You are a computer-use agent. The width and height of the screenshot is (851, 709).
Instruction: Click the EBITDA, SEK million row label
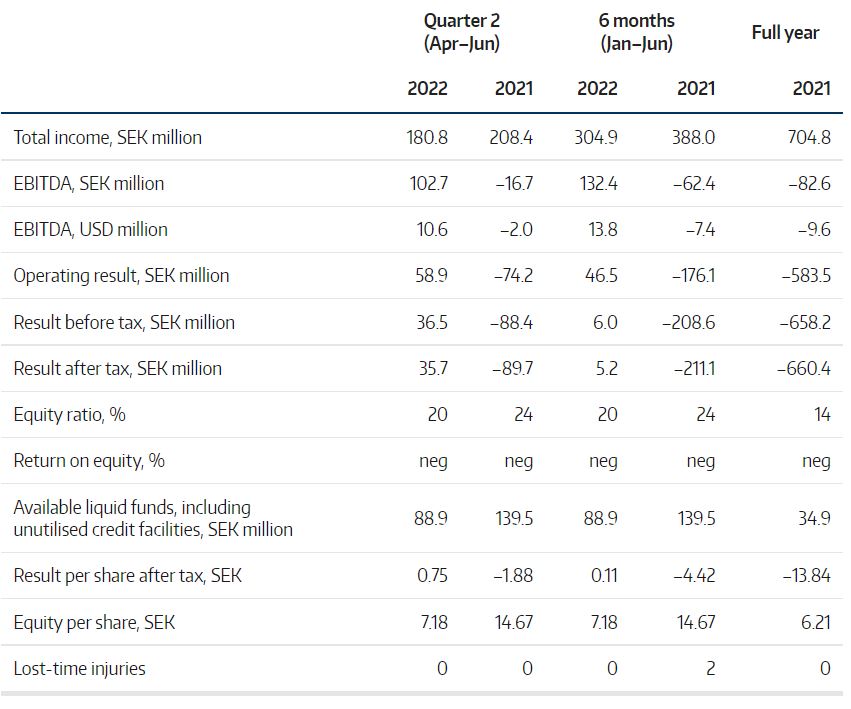pyautogui.click(x=88, y=183)
